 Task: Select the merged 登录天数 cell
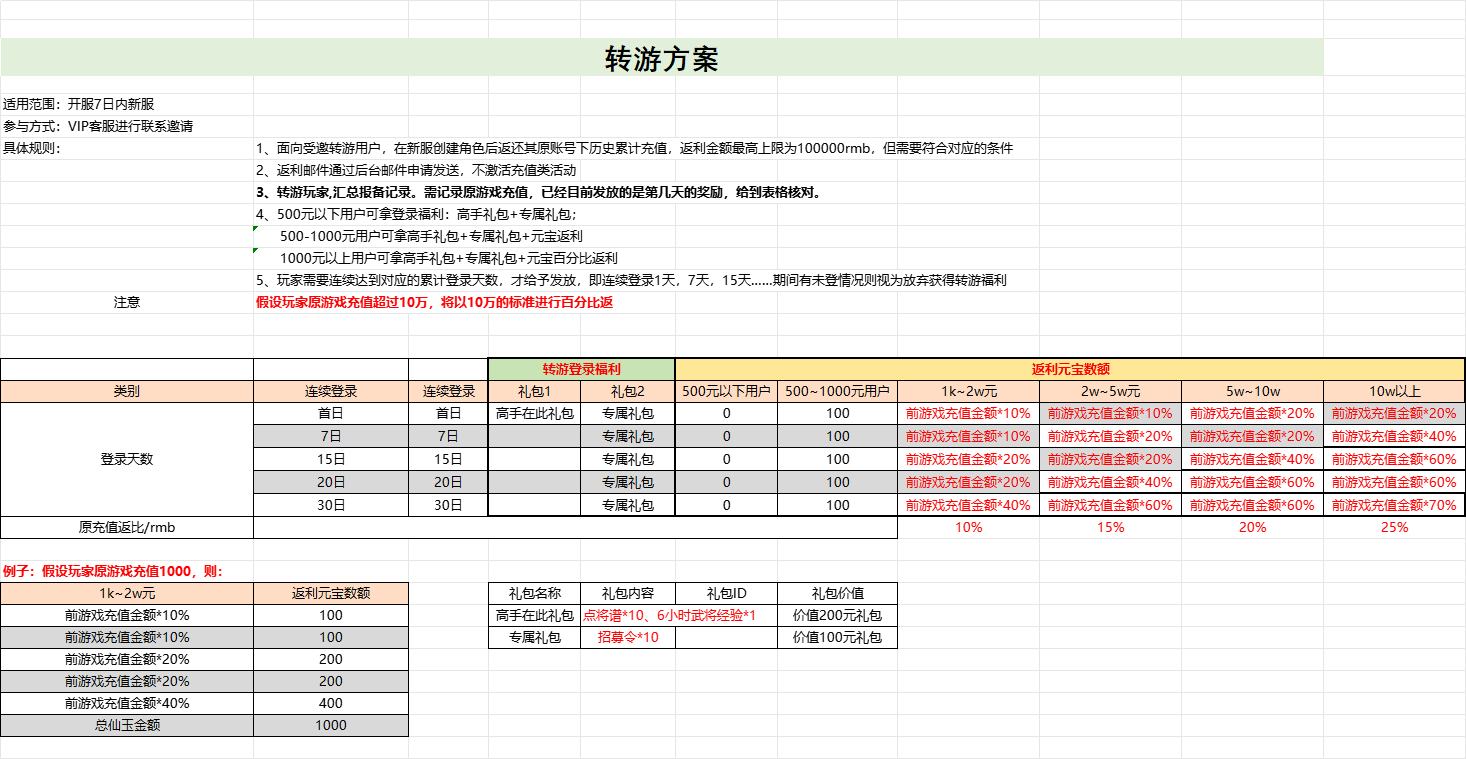pos(127,459)
